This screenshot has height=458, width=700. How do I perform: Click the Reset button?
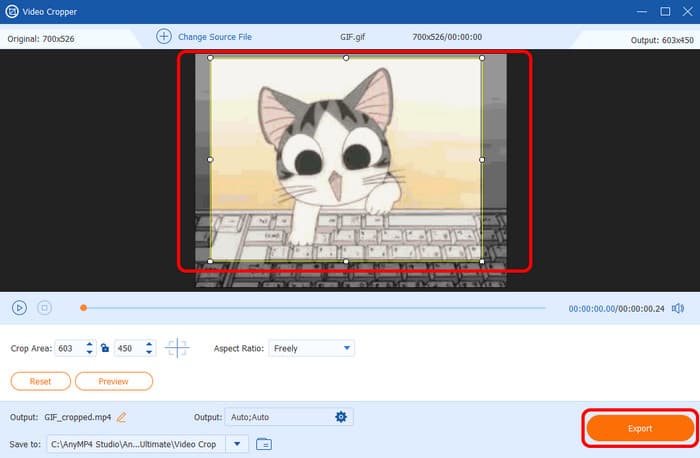tap(41, 381)
